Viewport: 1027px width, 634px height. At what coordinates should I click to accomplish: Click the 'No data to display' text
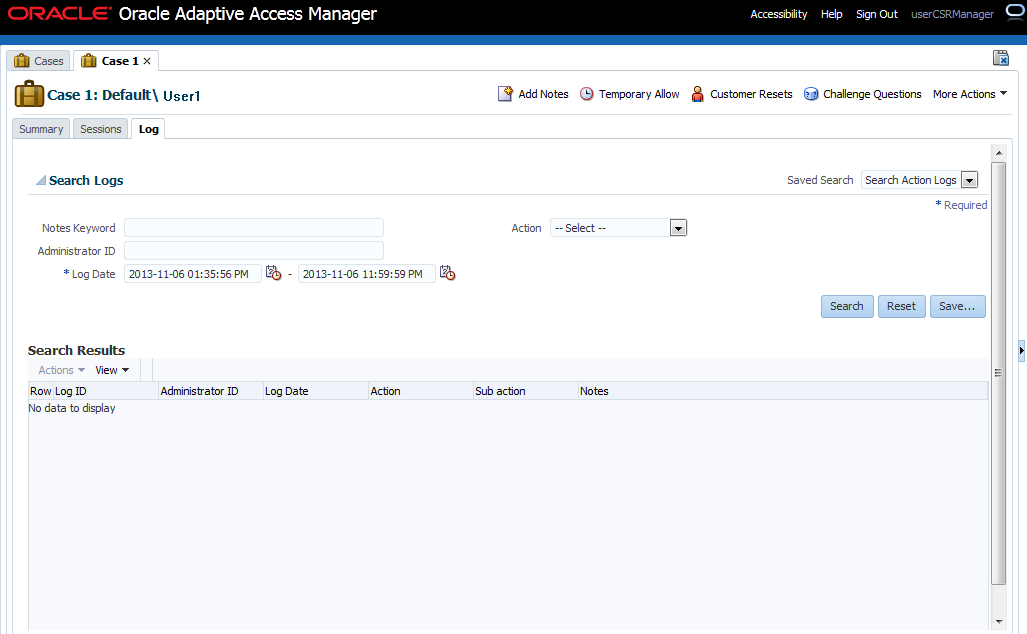click(x=72, y=408)
